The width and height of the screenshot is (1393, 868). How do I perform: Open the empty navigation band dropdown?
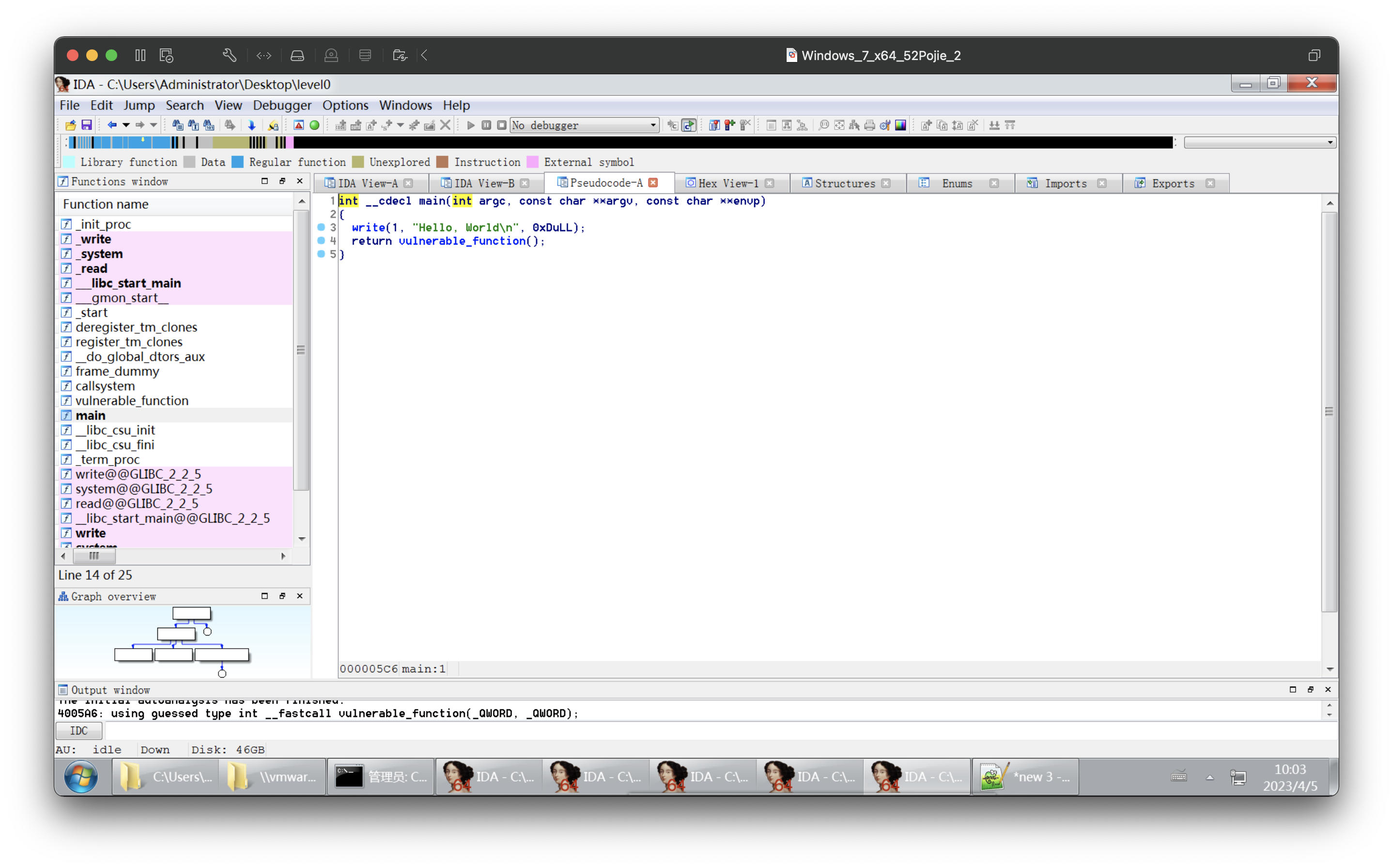[x=1260, y=142]
